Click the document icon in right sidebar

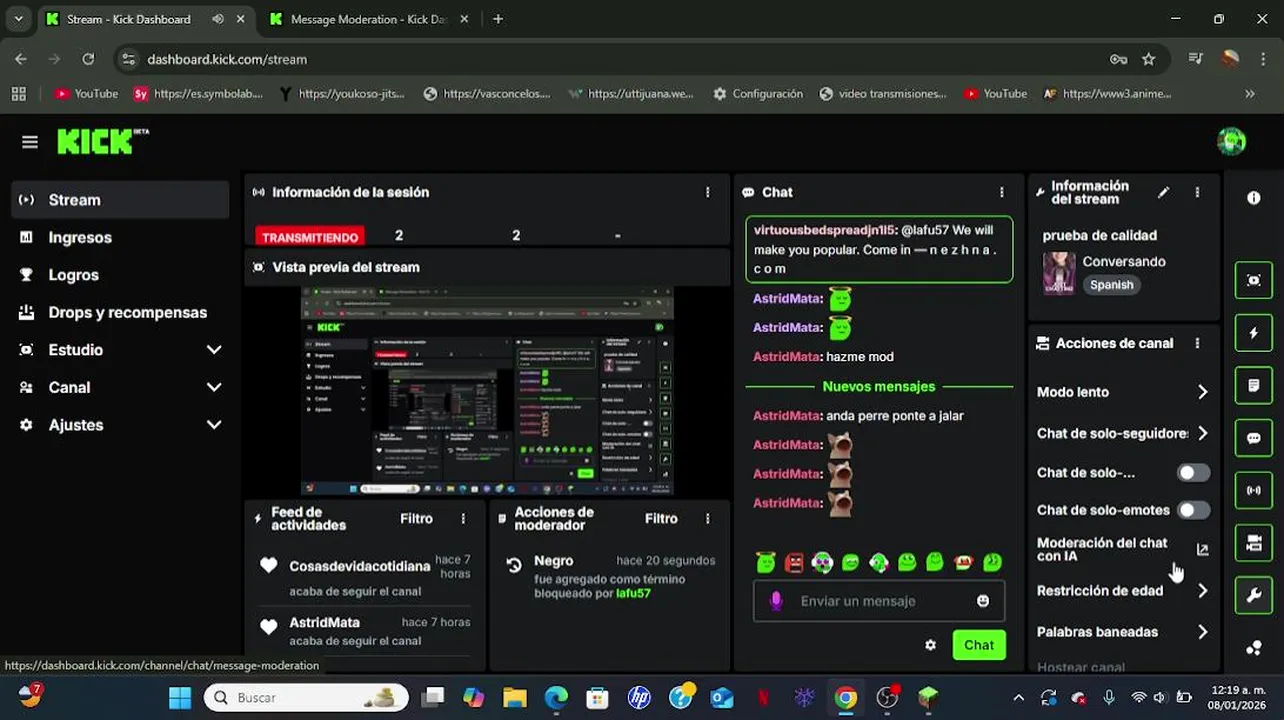tap(1253, 385)
